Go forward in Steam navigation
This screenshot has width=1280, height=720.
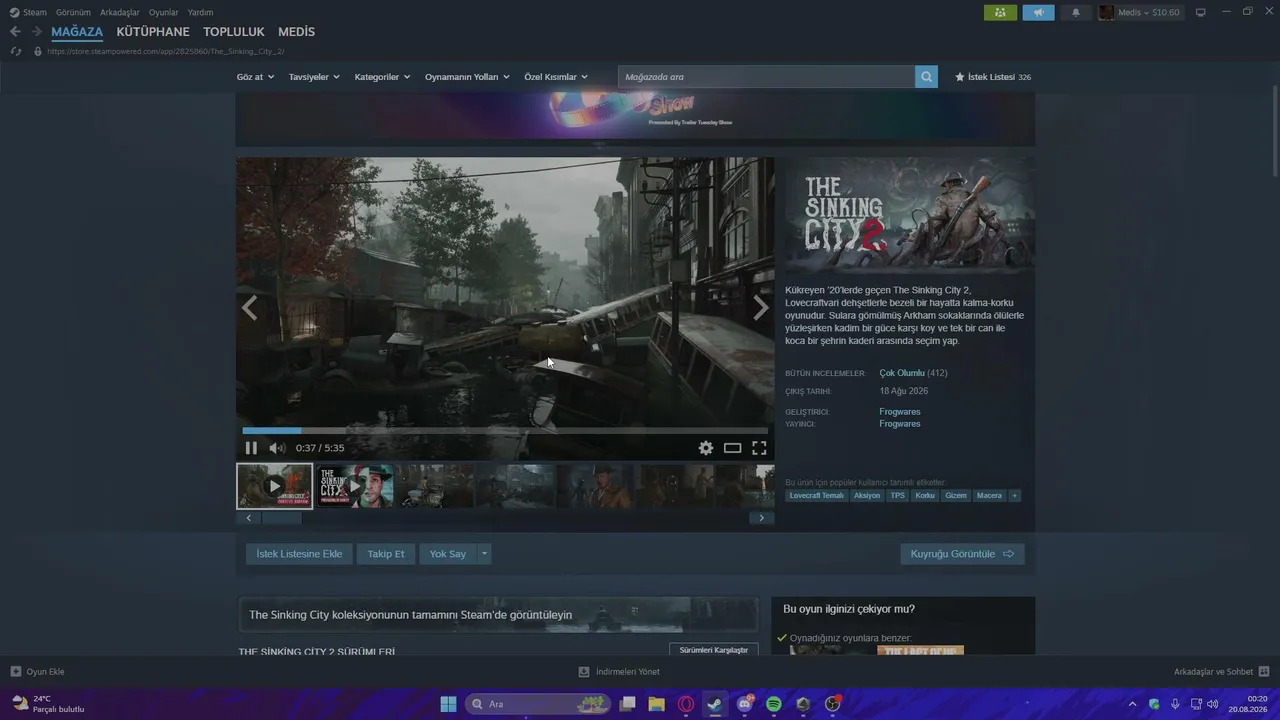coord(37,32)
